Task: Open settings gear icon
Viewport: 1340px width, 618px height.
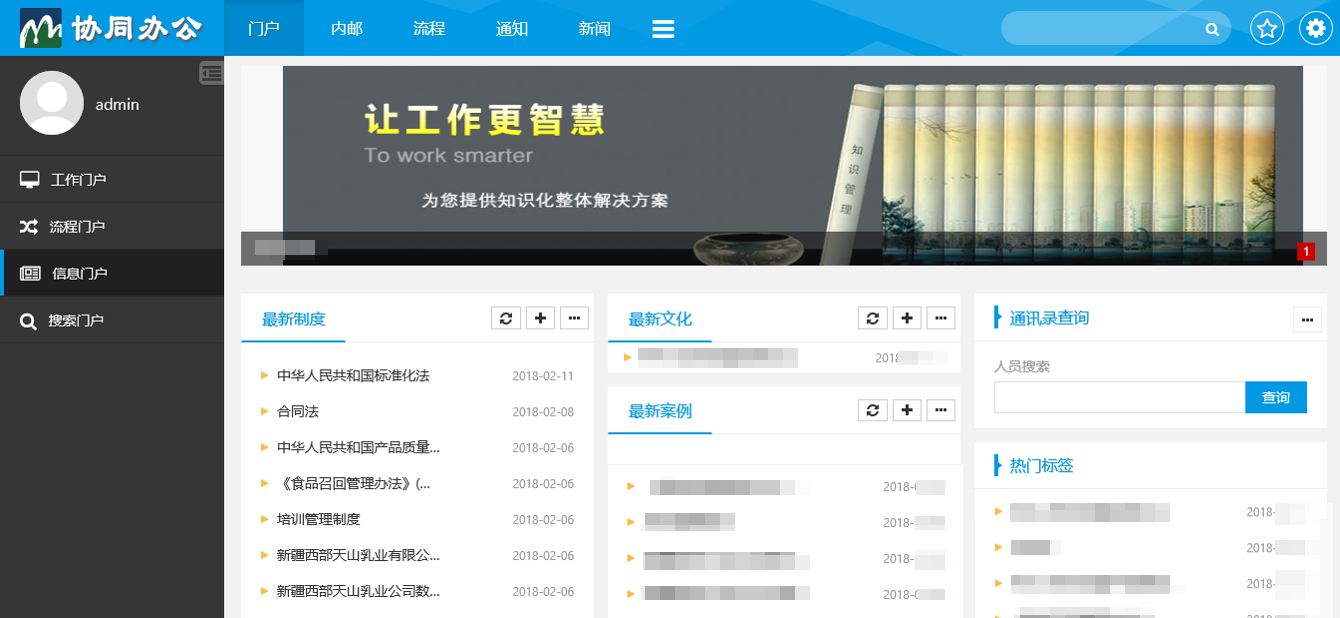Action: coord(1316,28)
